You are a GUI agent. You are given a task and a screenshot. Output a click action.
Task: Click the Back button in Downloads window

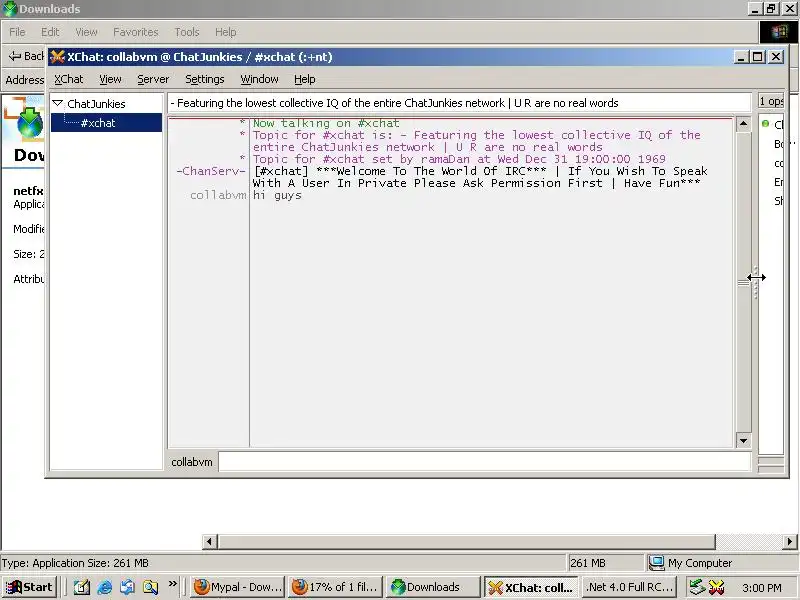(27, 56)
